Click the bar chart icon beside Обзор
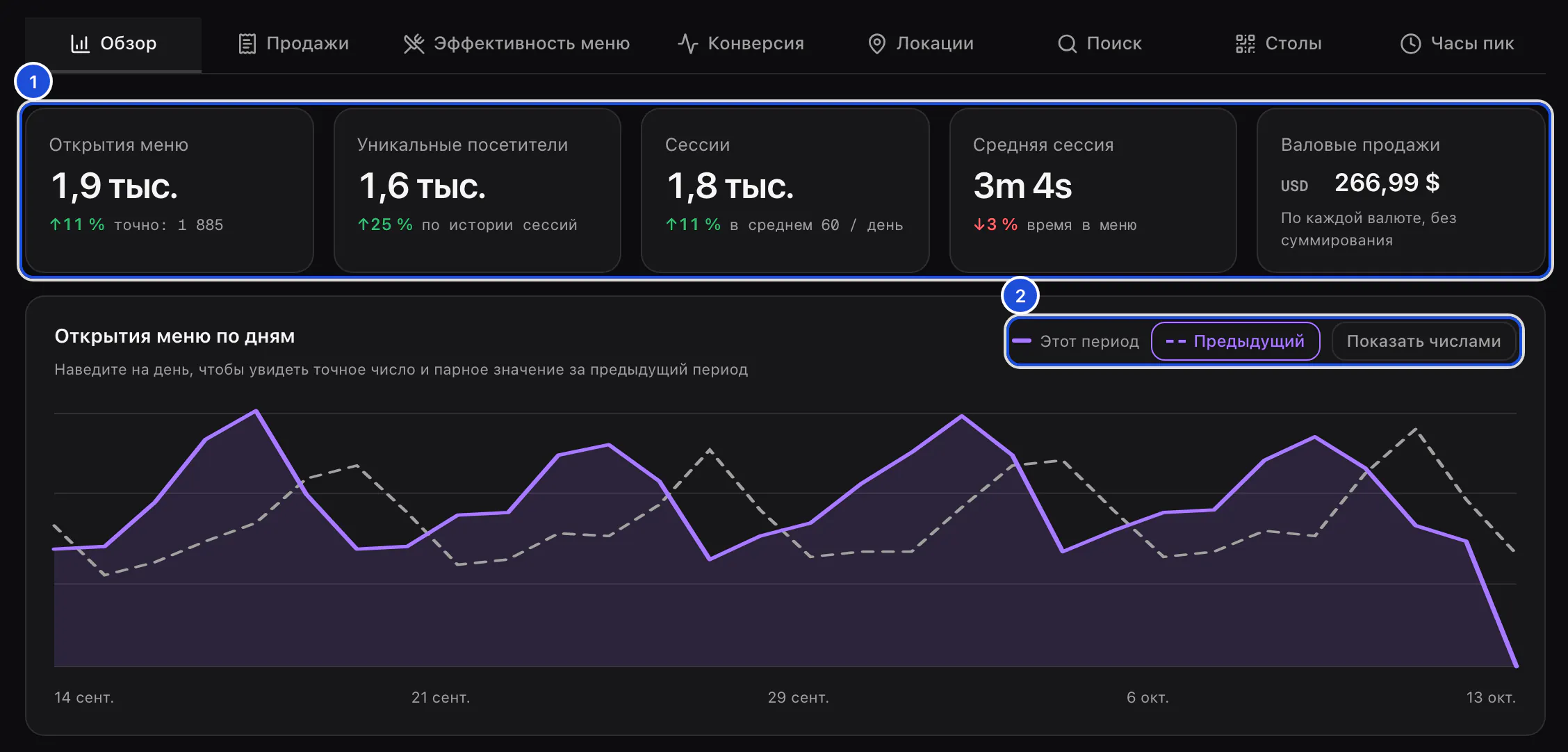Screen dimensions: 1568x752 (80, 44)
